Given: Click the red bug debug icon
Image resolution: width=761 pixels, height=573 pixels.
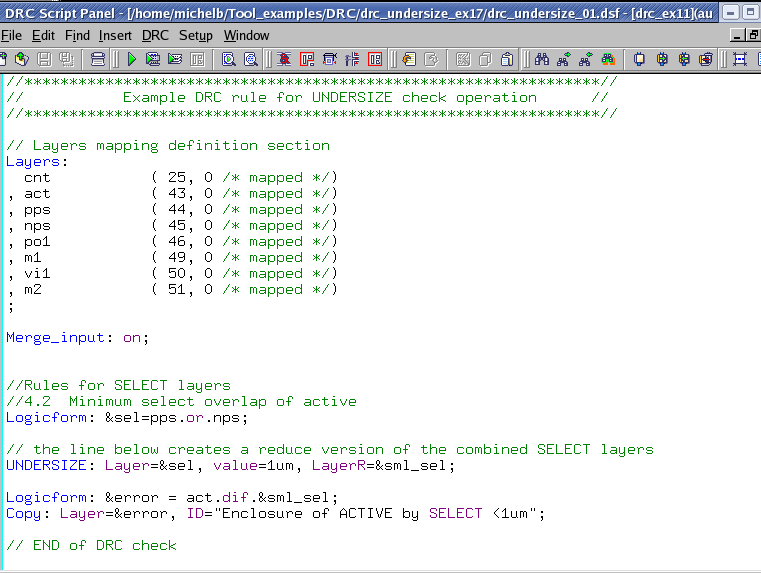Looking at the screenshot, I should (x=285, y=60).
